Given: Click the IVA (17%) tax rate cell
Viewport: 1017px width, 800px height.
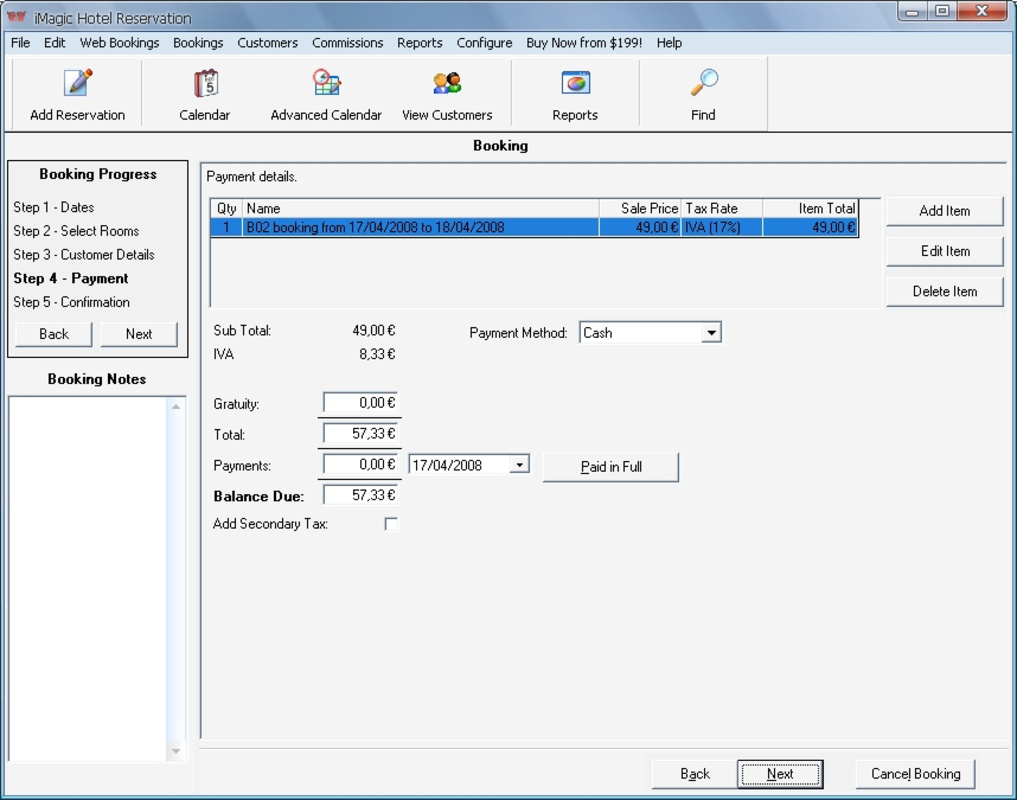Looking at the screenshot, I should click(721, 227).
